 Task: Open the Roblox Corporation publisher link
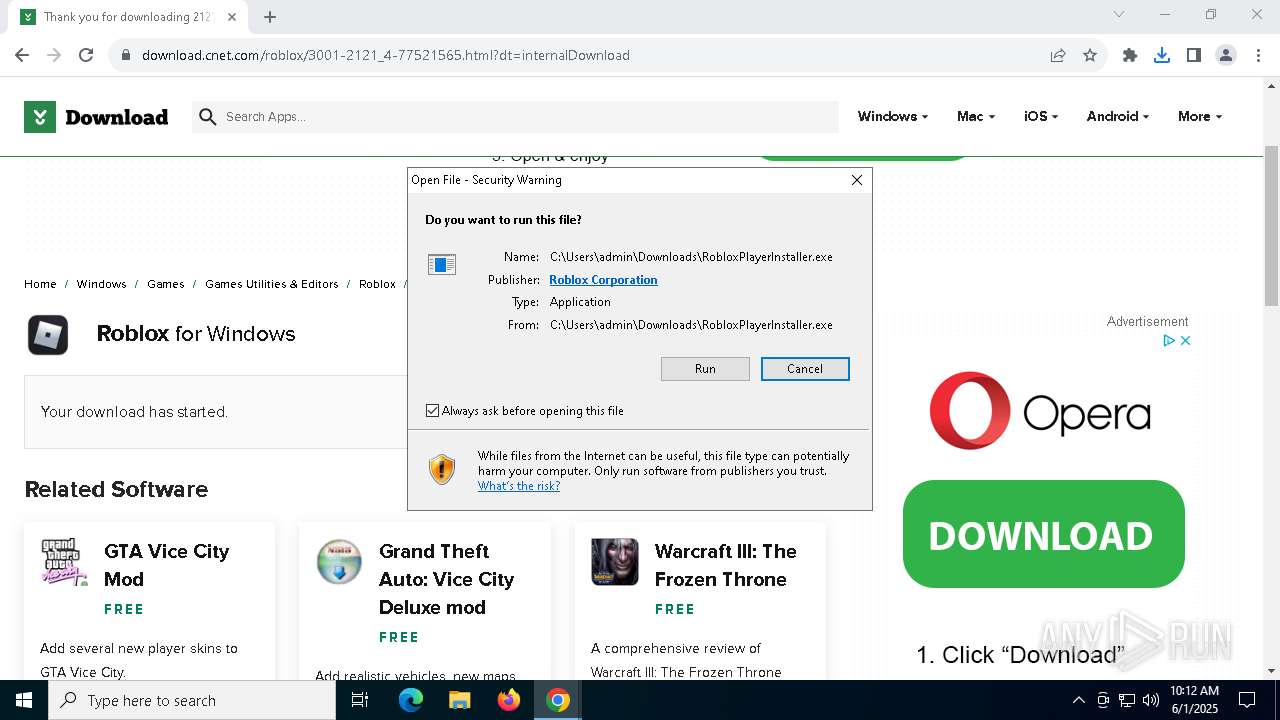[x=603, y=280]
